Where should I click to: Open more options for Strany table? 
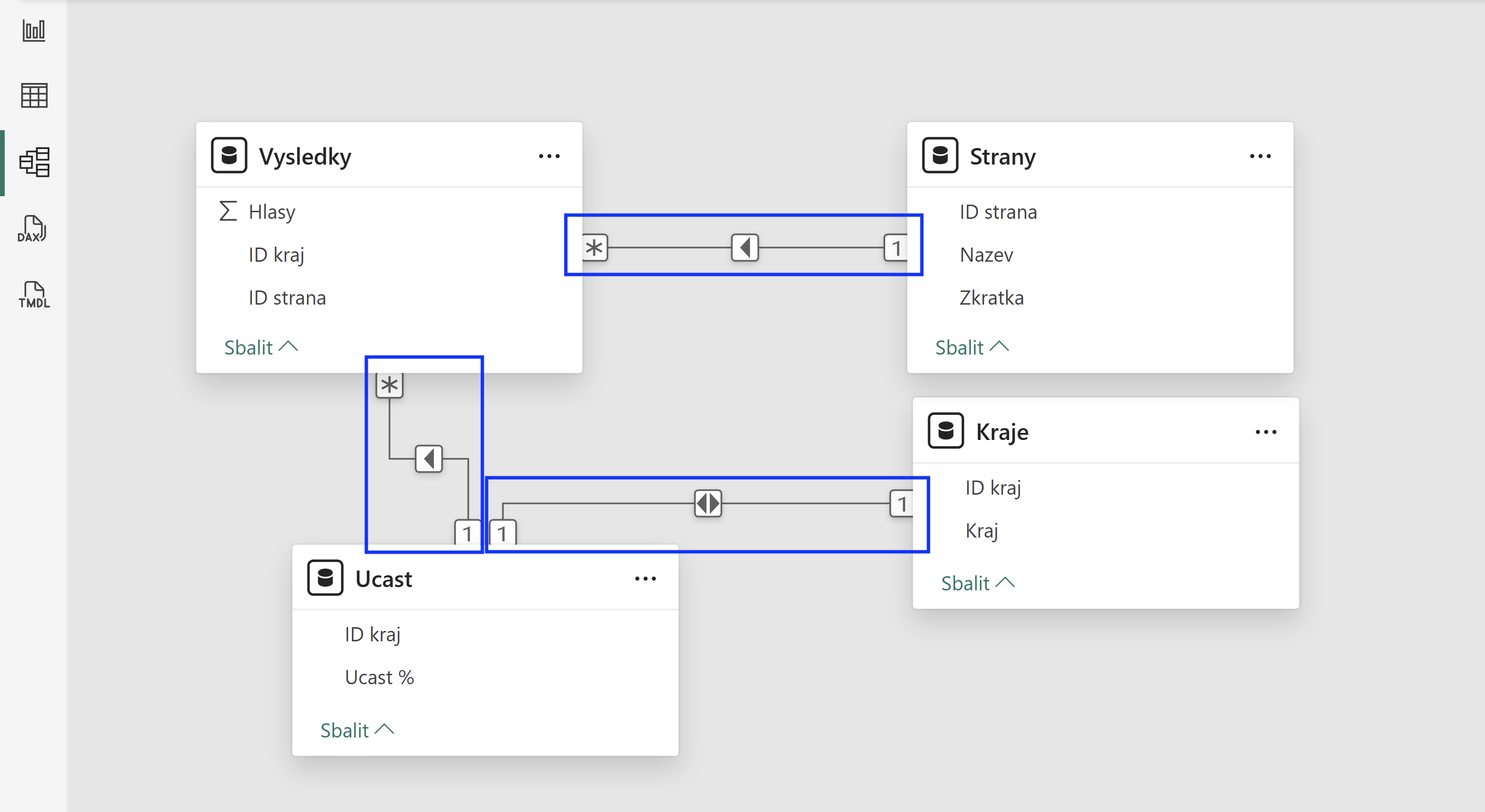tap(1260, 156)
